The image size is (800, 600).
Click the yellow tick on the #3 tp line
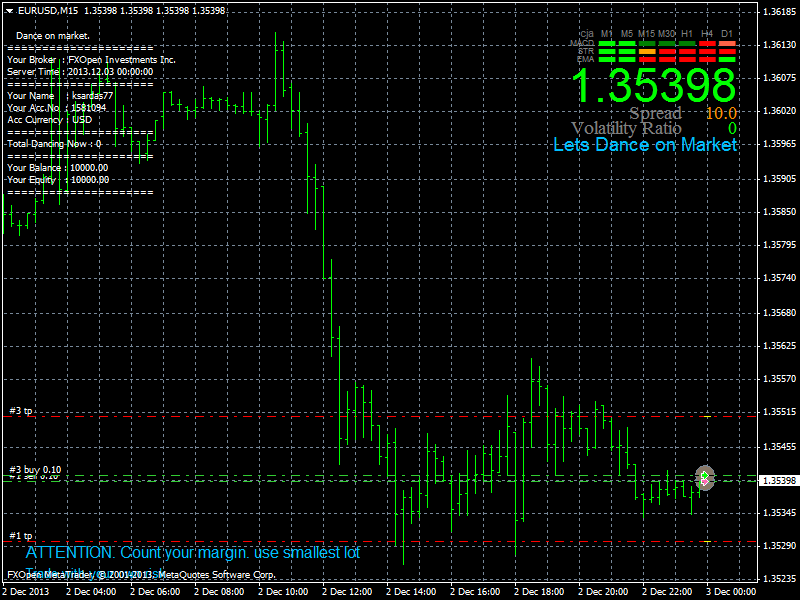pyautogui.click(x=707, y=417)
